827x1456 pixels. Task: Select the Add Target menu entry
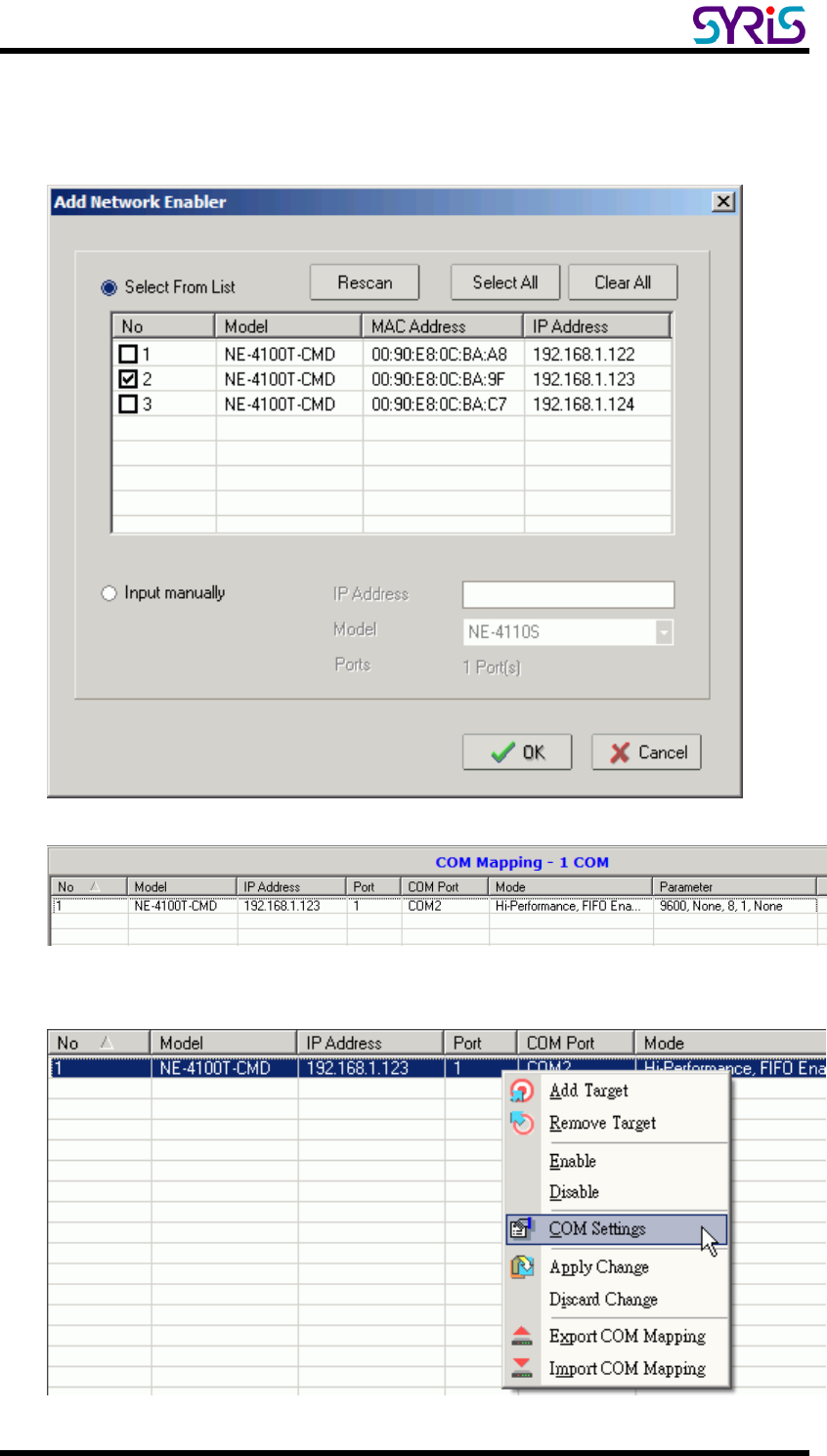pos(588,1091)
